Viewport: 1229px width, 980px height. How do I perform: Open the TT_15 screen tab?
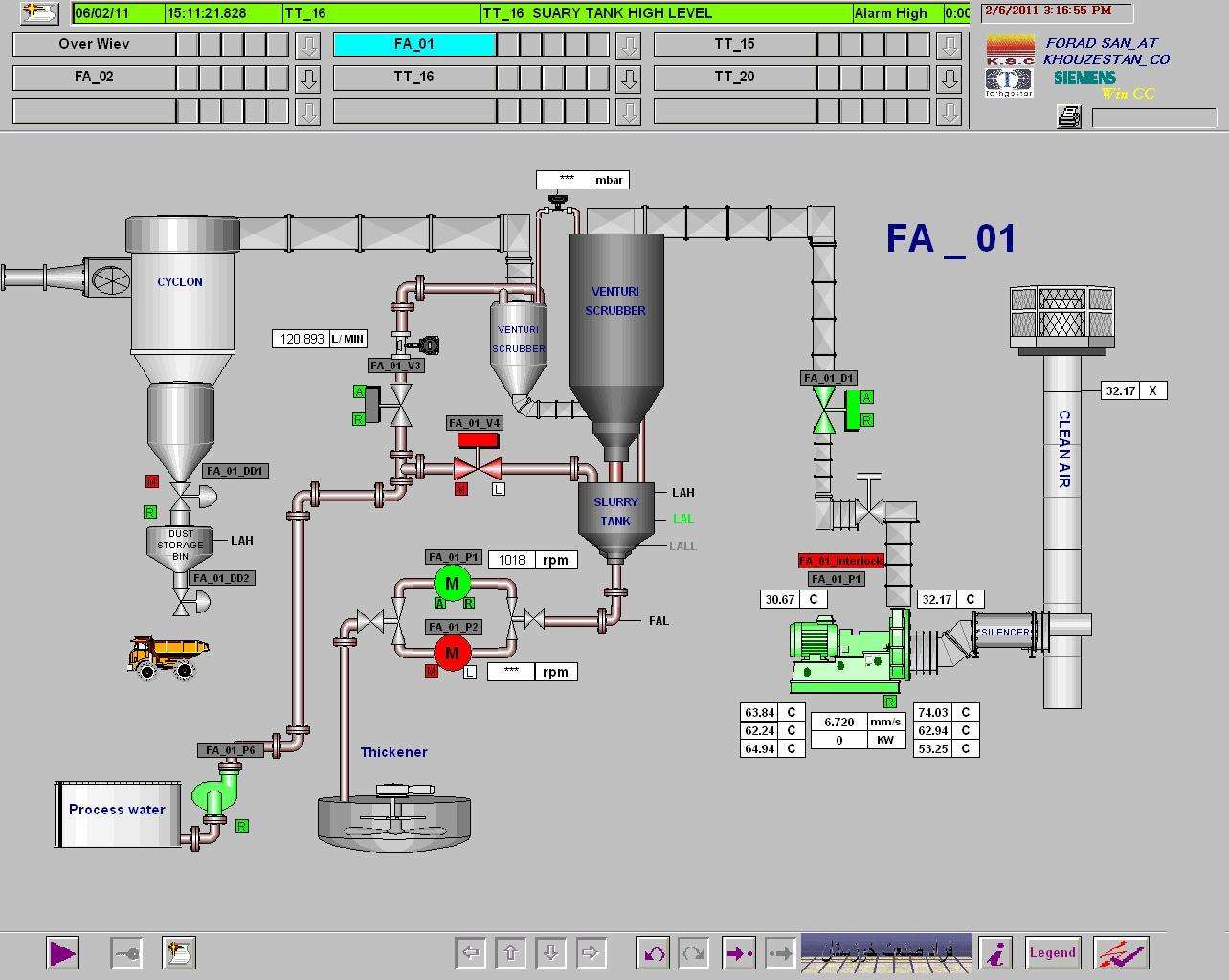(734, 45)
